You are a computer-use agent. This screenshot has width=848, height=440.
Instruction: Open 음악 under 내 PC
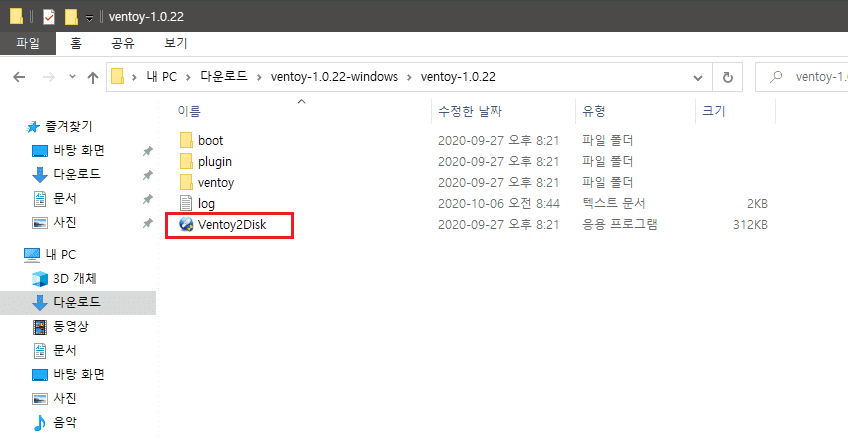(65, 422)
